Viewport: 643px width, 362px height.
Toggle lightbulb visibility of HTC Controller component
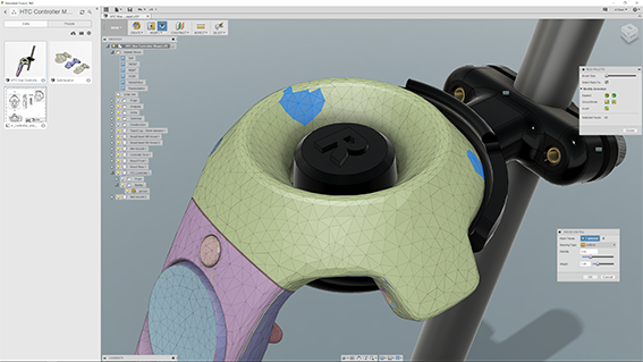pyautogui.click(x=119, y=173)
